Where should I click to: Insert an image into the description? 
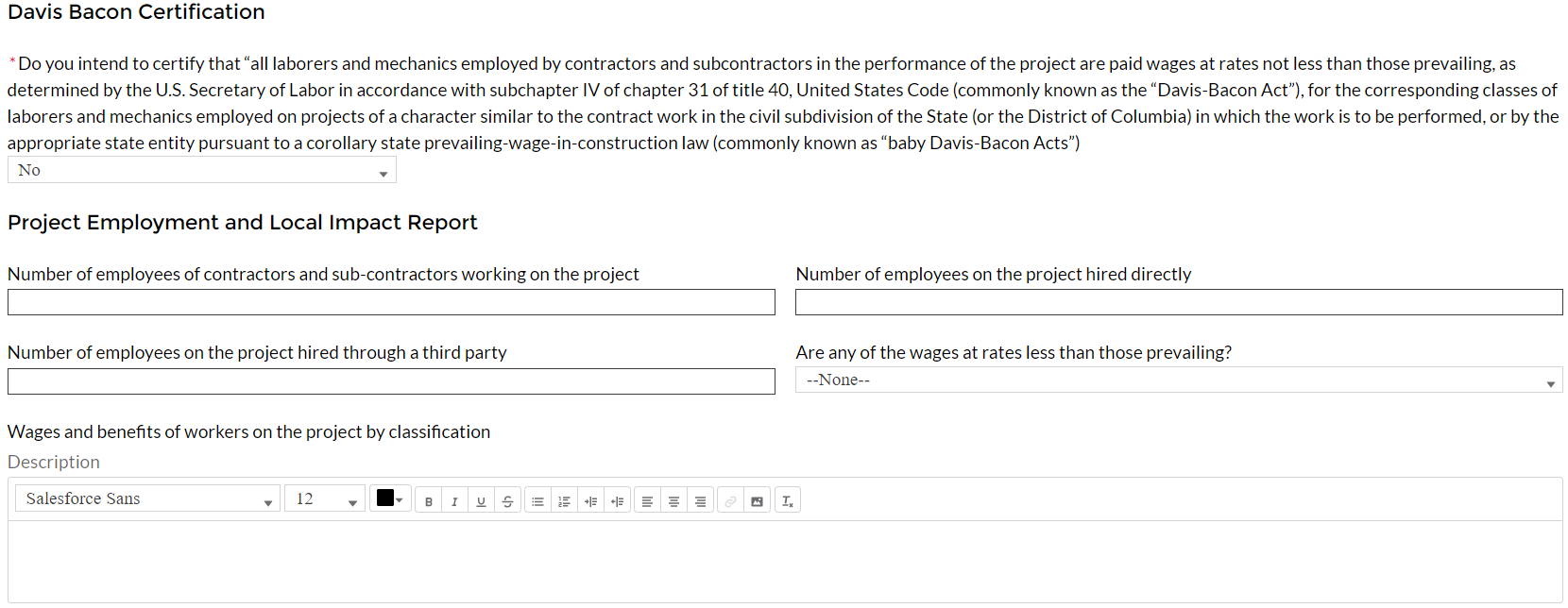coord(757,501)
